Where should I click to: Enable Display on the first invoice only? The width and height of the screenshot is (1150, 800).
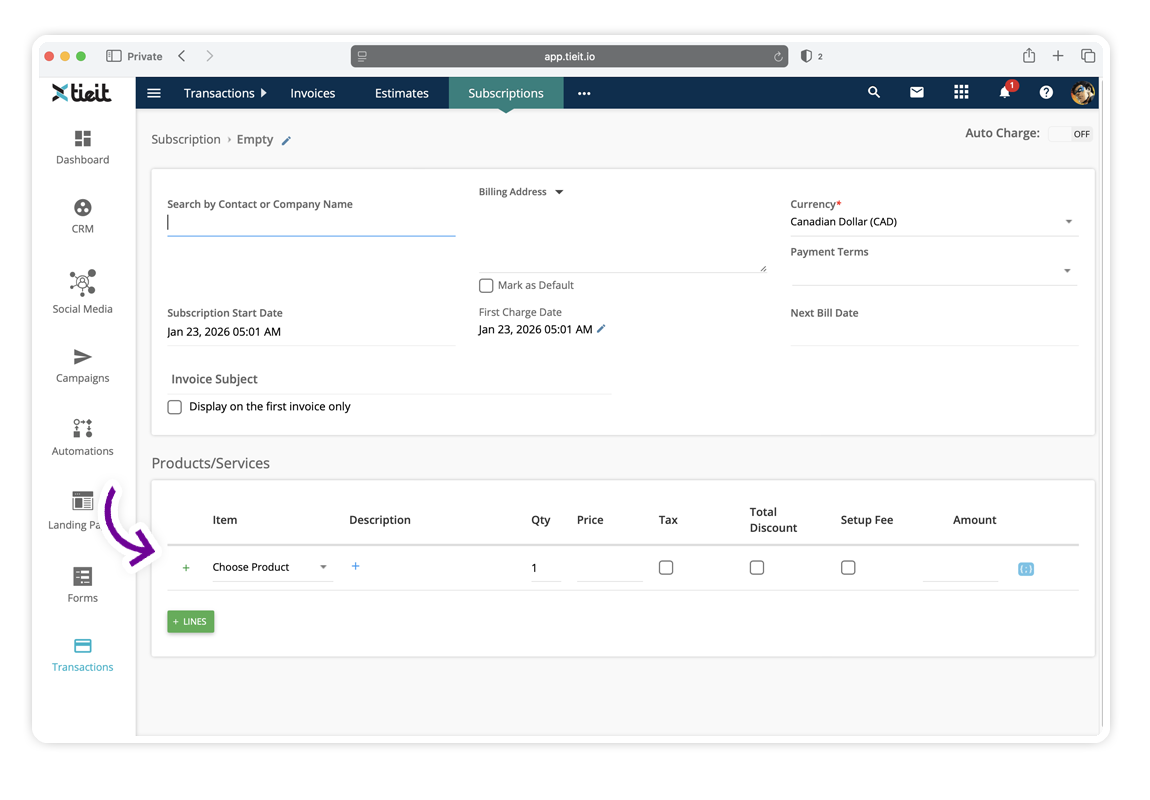pos(175,407)
